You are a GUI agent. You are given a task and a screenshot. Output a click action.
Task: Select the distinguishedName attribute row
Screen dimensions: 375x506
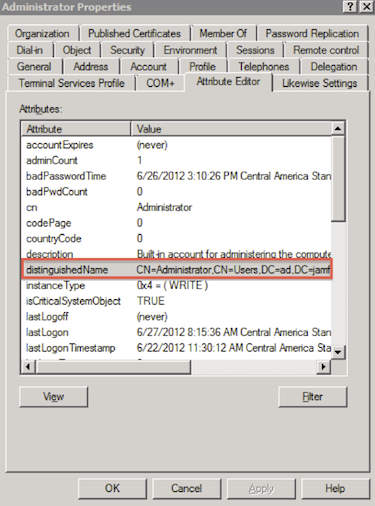click(x=177, y=270)
